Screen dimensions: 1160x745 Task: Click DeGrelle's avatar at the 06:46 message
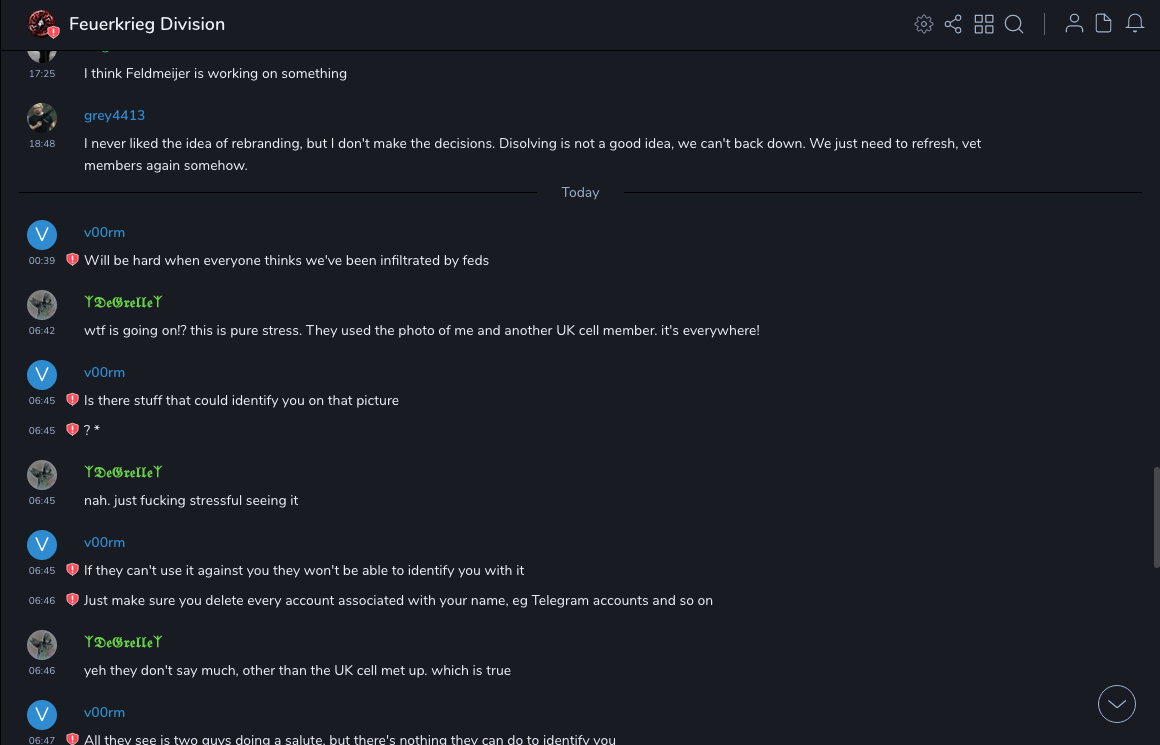click(x=42, y=645)
